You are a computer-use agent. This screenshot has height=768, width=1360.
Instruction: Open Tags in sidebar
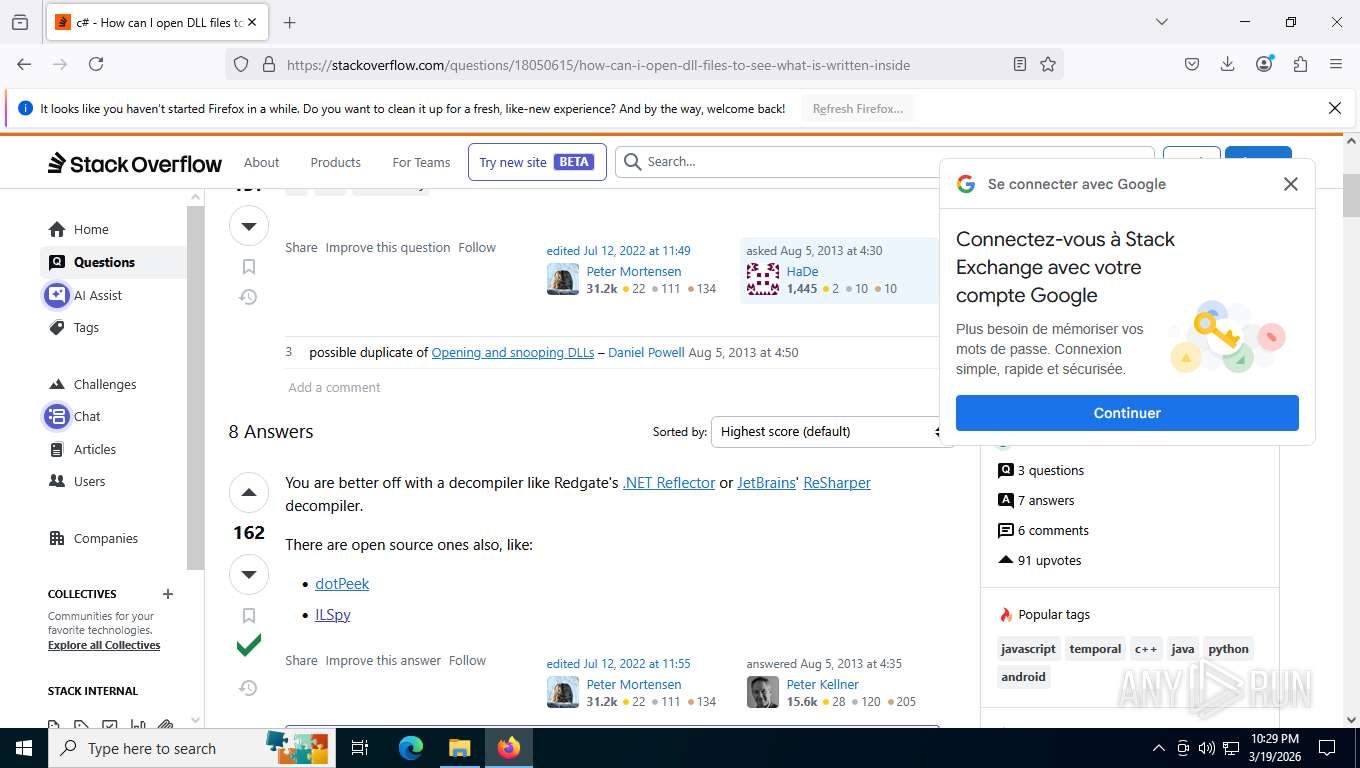click(x=75, y=327)
